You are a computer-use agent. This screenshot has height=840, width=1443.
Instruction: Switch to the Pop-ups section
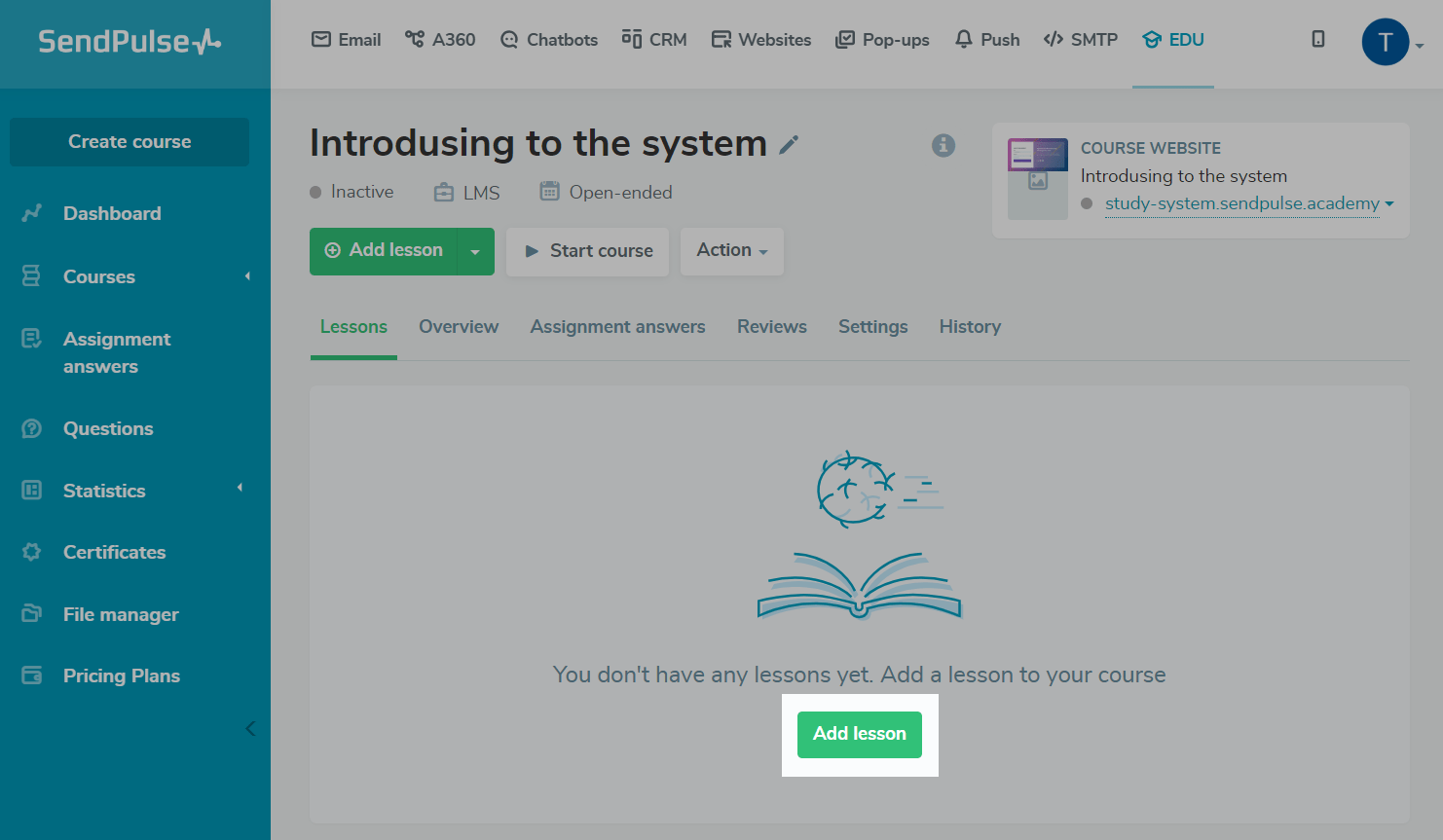coord(882,40)
